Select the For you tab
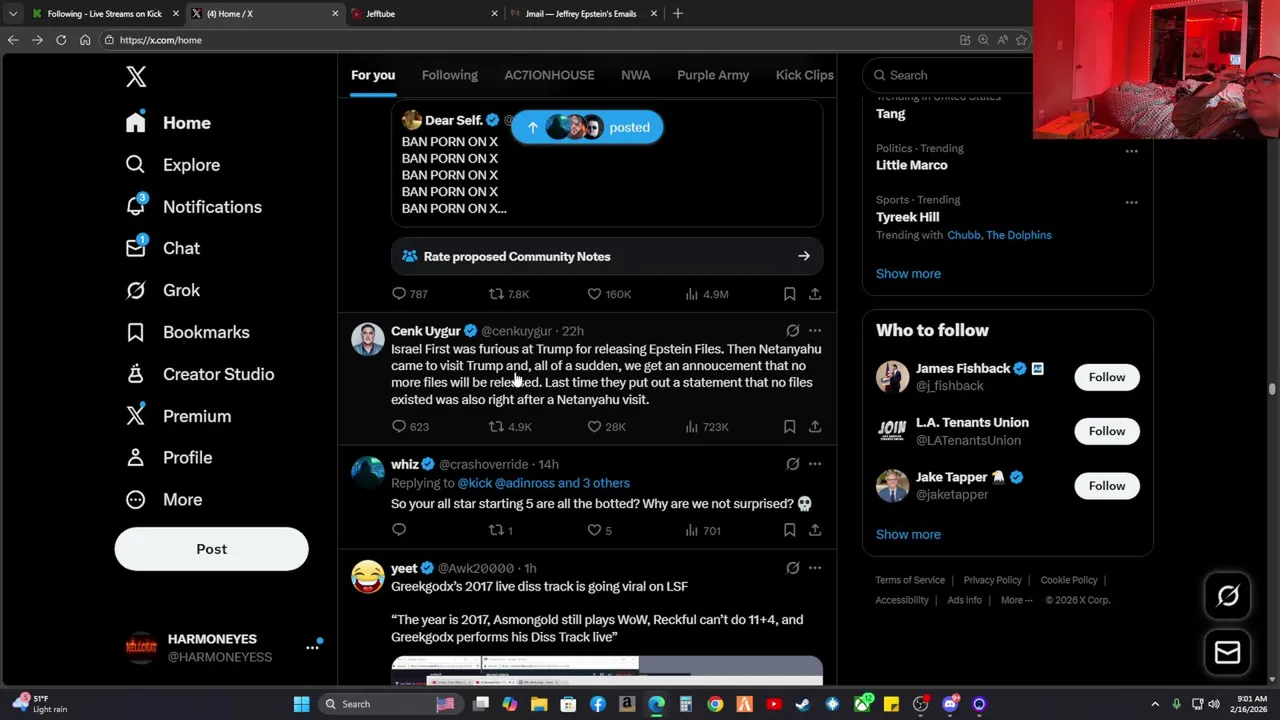 (373, 75)
